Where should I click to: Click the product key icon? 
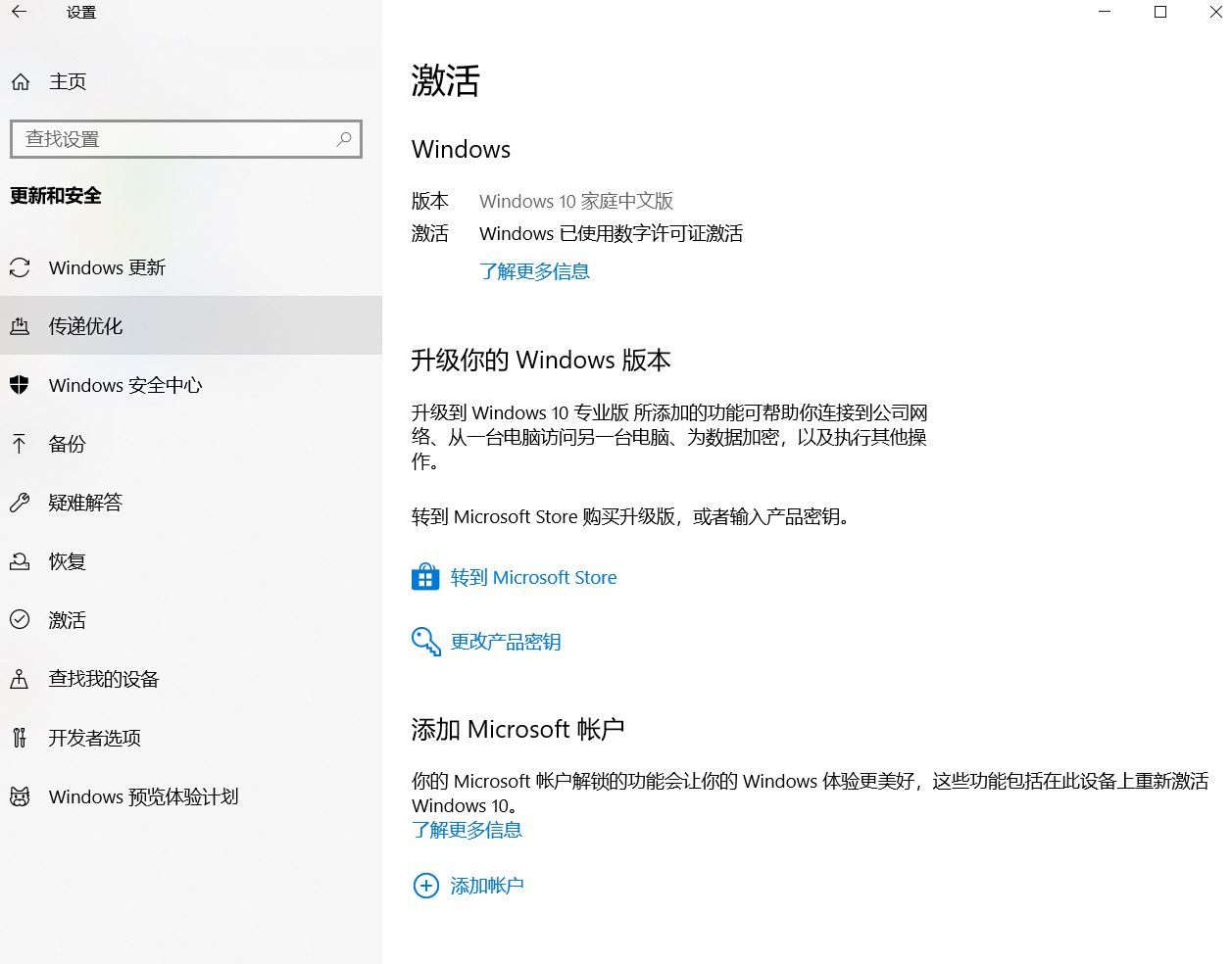point(425,642)
